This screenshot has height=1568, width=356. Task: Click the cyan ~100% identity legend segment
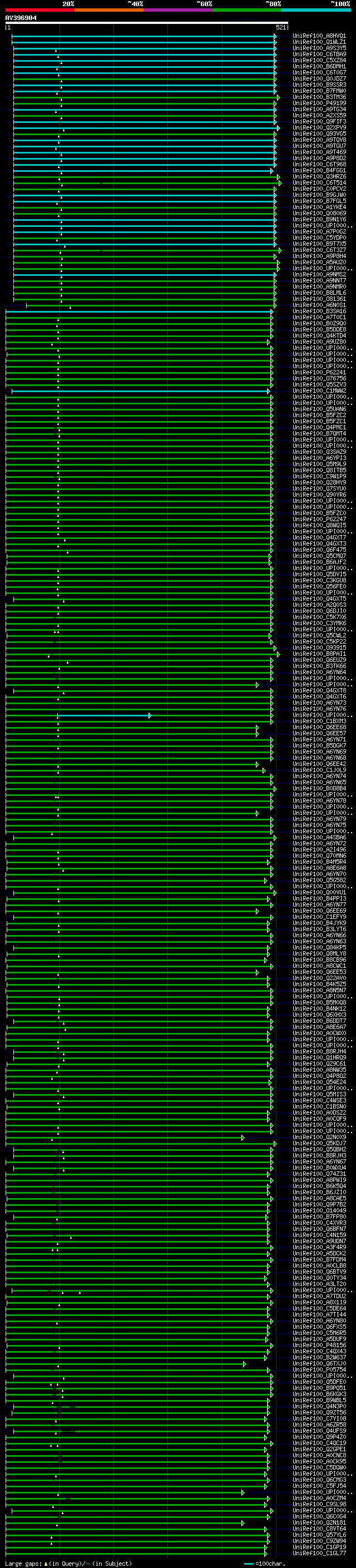coord(316,10)
